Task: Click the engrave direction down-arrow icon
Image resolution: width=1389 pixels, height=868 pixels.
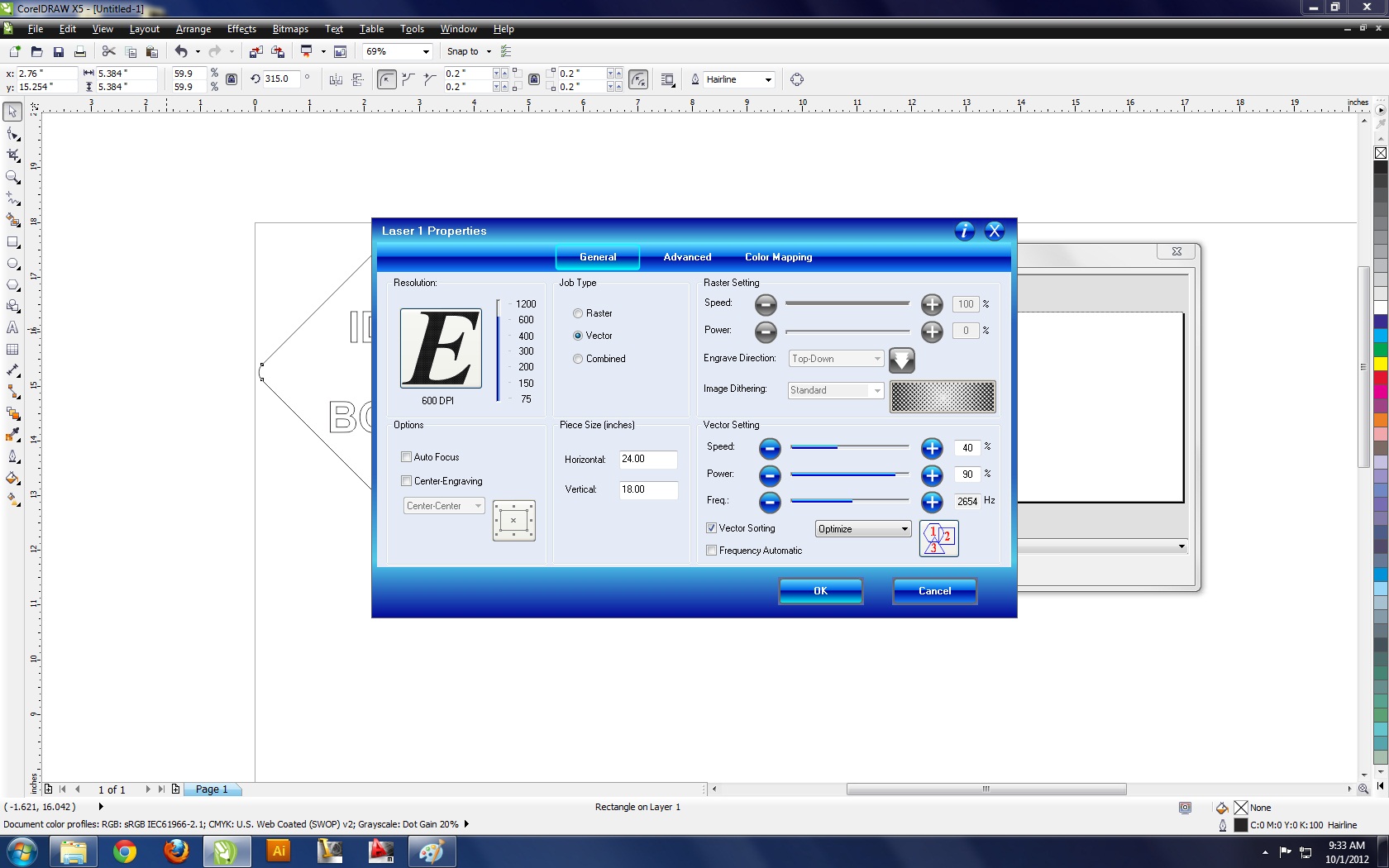Action: 901,360
